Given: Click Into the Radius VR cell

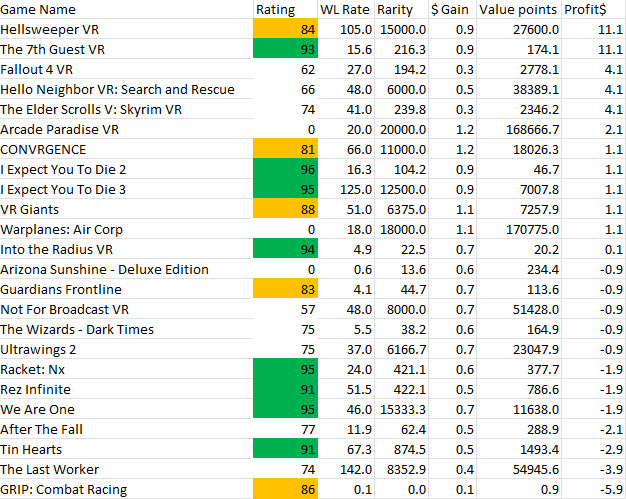Looking at the screenshot, I should tap(126, 249).
